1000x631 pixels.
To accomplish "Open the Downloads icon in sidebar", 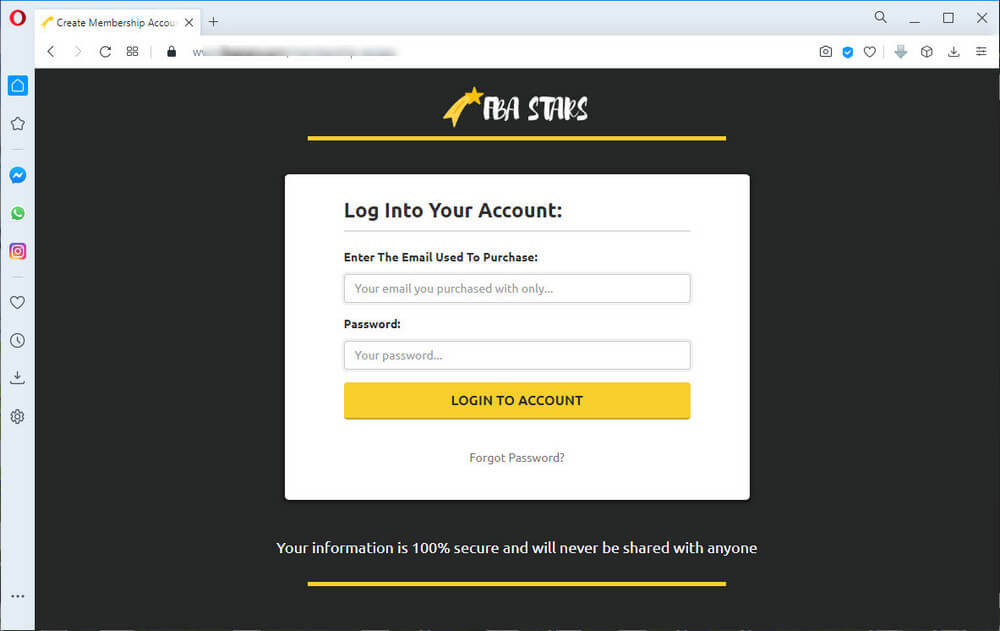I will (18, 378).
